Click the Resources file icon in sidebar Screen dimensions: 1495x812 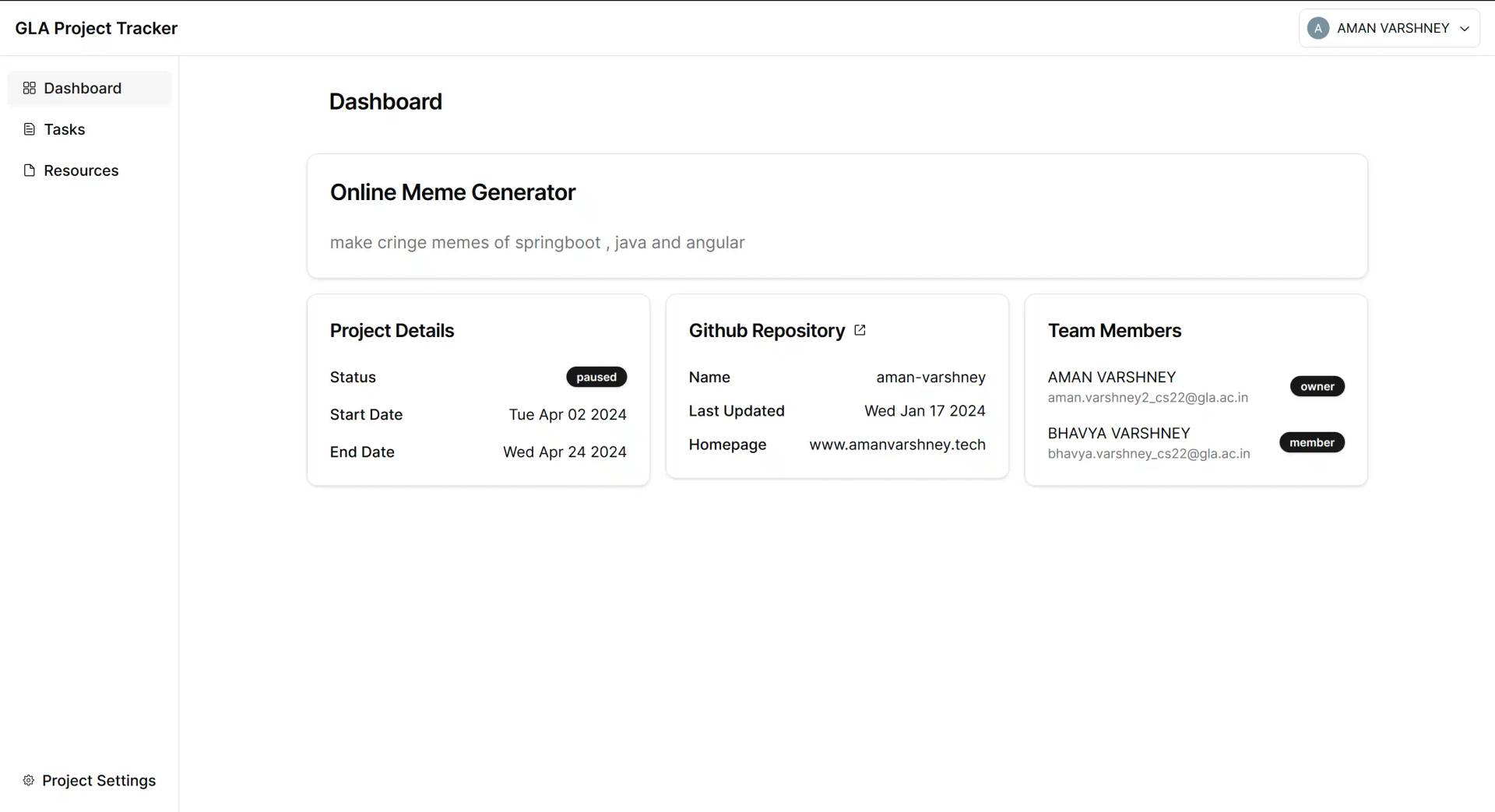(30, 170)
